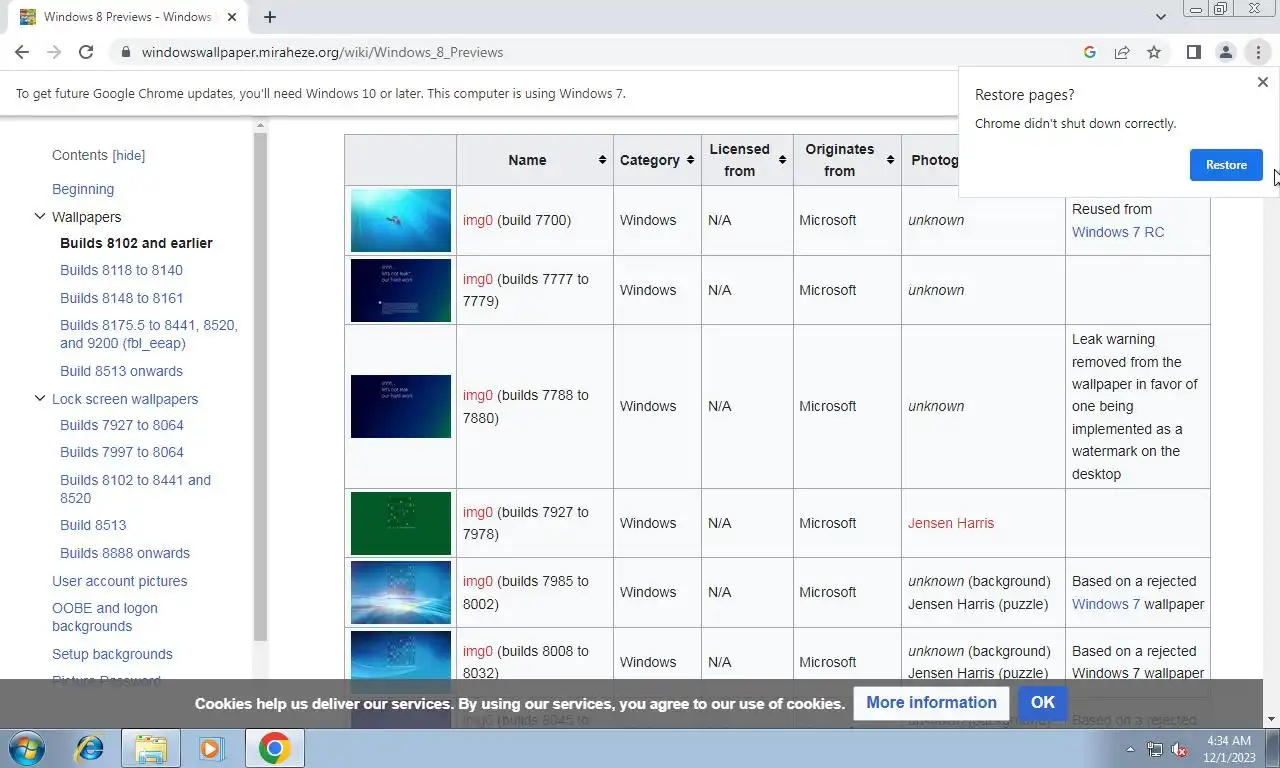Click the address bar URL

[x=322, y=52]
